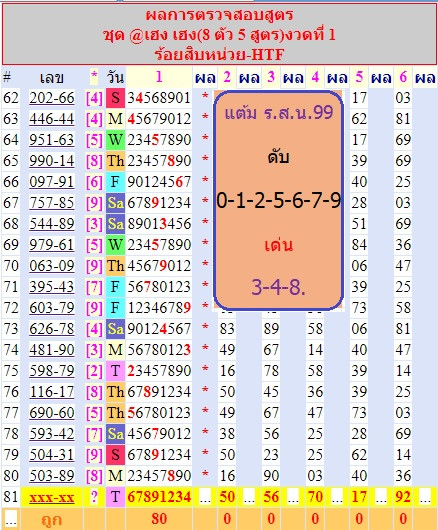The image size is (438, 530).
Task: Open the red xxx-xx link in row 81
Action: [x=52, y=497]
